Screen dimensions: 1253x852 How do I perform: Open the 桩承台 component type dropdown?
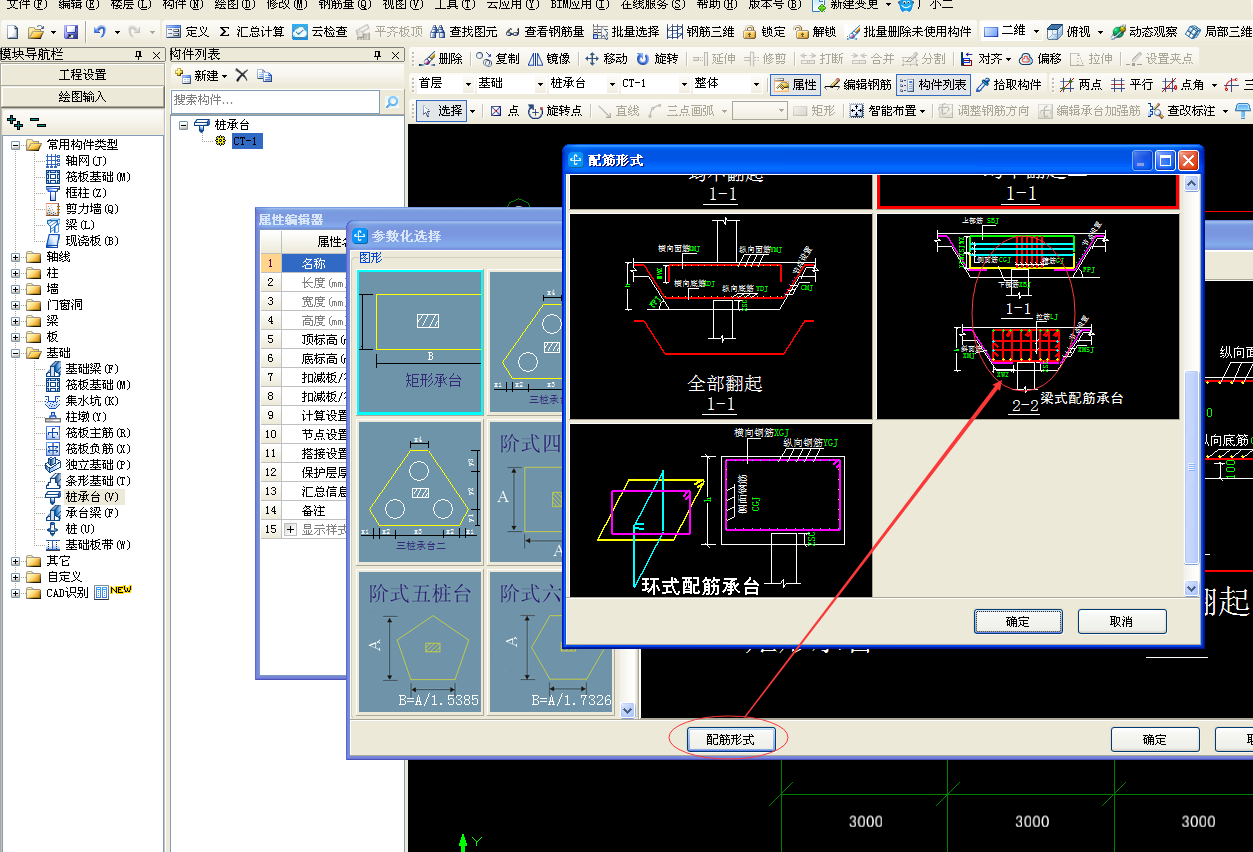point(611,84)
